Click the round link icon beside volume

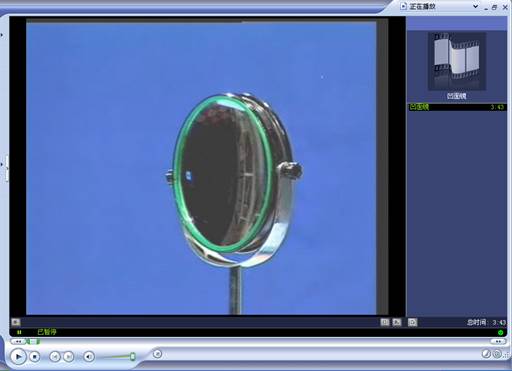pos(157,354)
